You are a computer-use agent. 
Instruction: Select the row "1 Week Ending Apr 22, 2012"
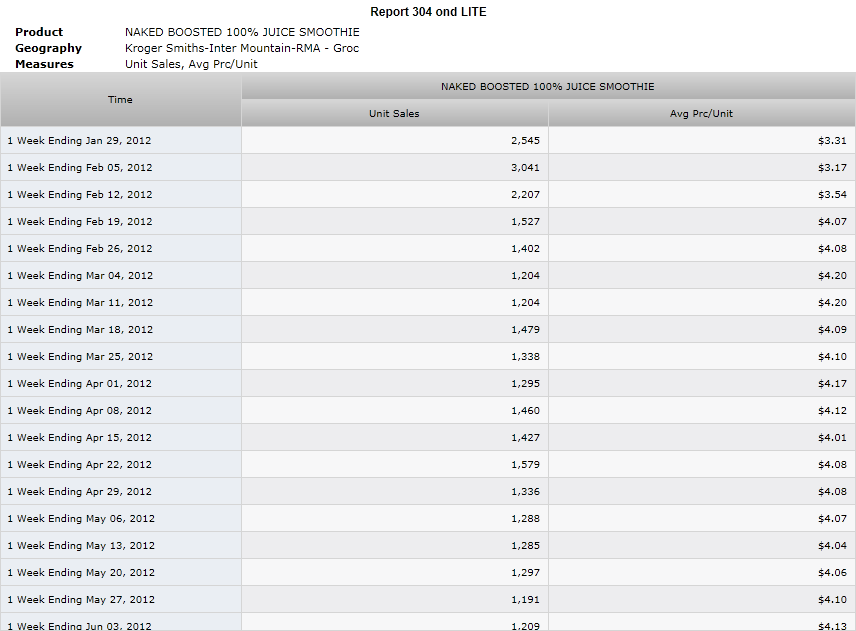click(x=428, y=465)
